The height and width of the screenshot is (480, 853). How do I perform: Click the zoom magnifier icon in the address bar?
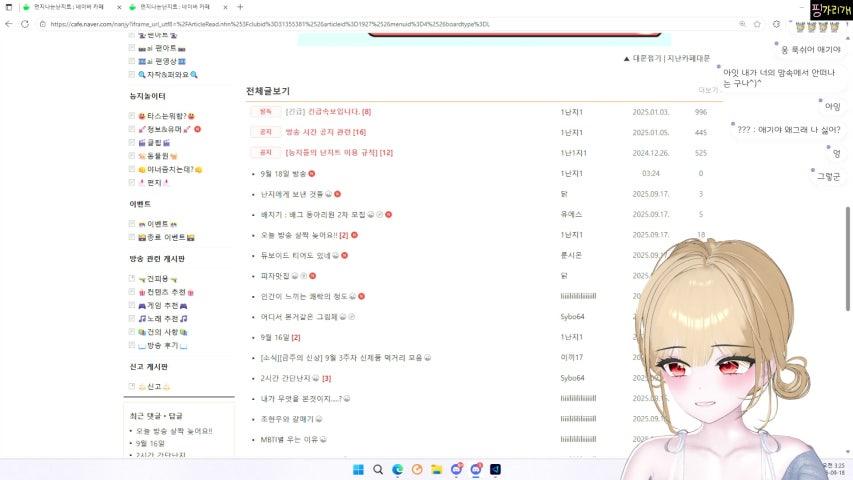pyautogui.click(x=742, y=24)
